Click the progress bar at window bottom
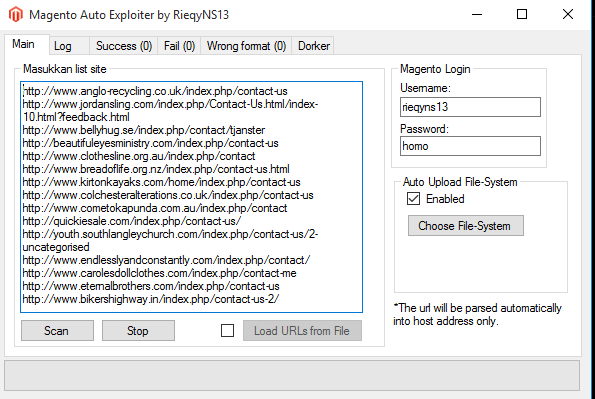The width and height of the screenshot is (595, 399). click(x=292, y=375)
